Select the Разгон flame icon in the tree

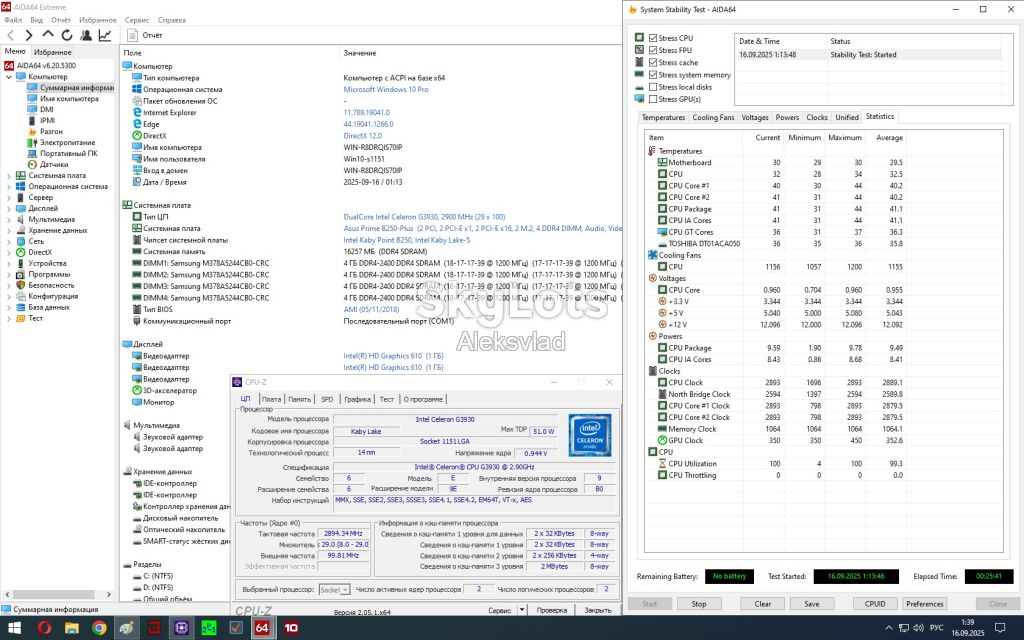coord(32,131)
